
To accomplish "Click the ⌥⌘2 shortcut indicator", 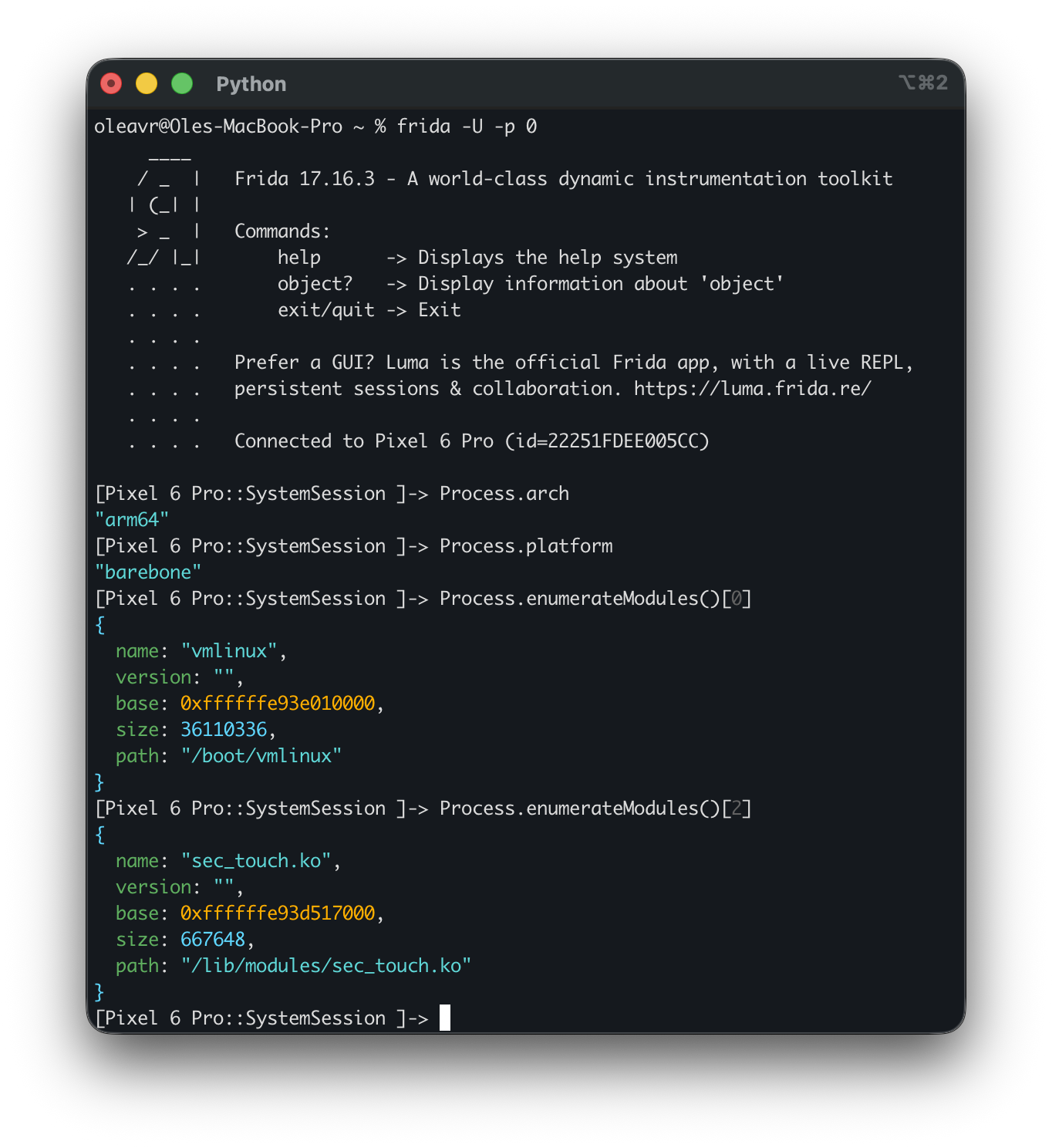I will (922, 83).
